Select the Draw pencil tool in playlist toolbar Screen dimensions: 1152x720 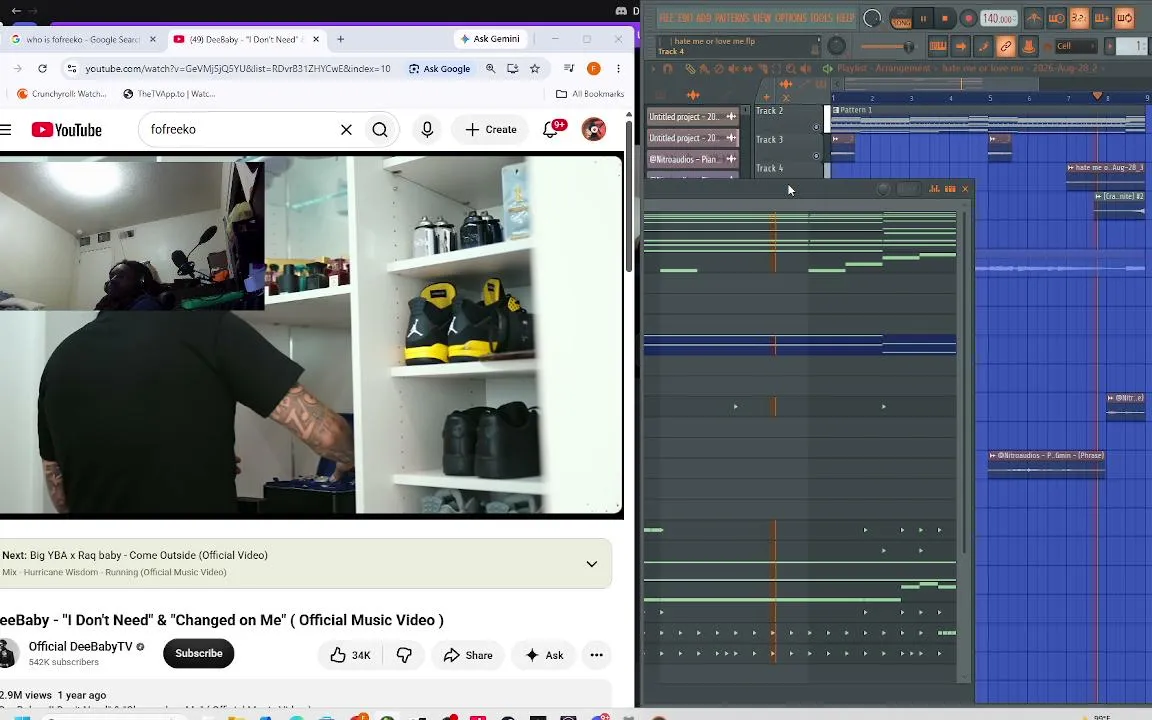691,68
